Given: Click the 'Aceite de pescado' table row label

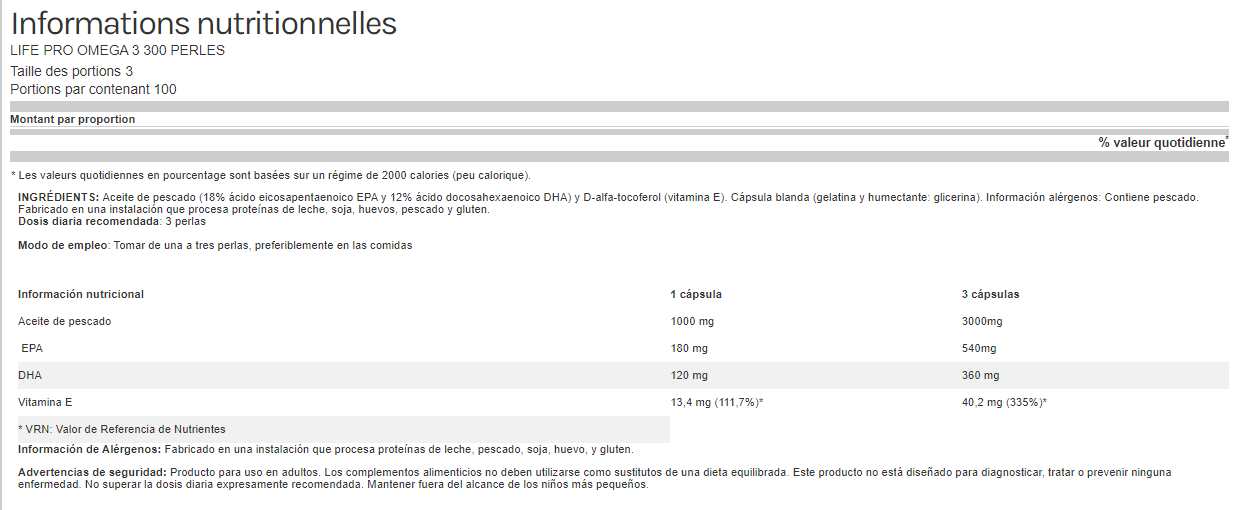Looking at the screenshot, I should [65, 321].
